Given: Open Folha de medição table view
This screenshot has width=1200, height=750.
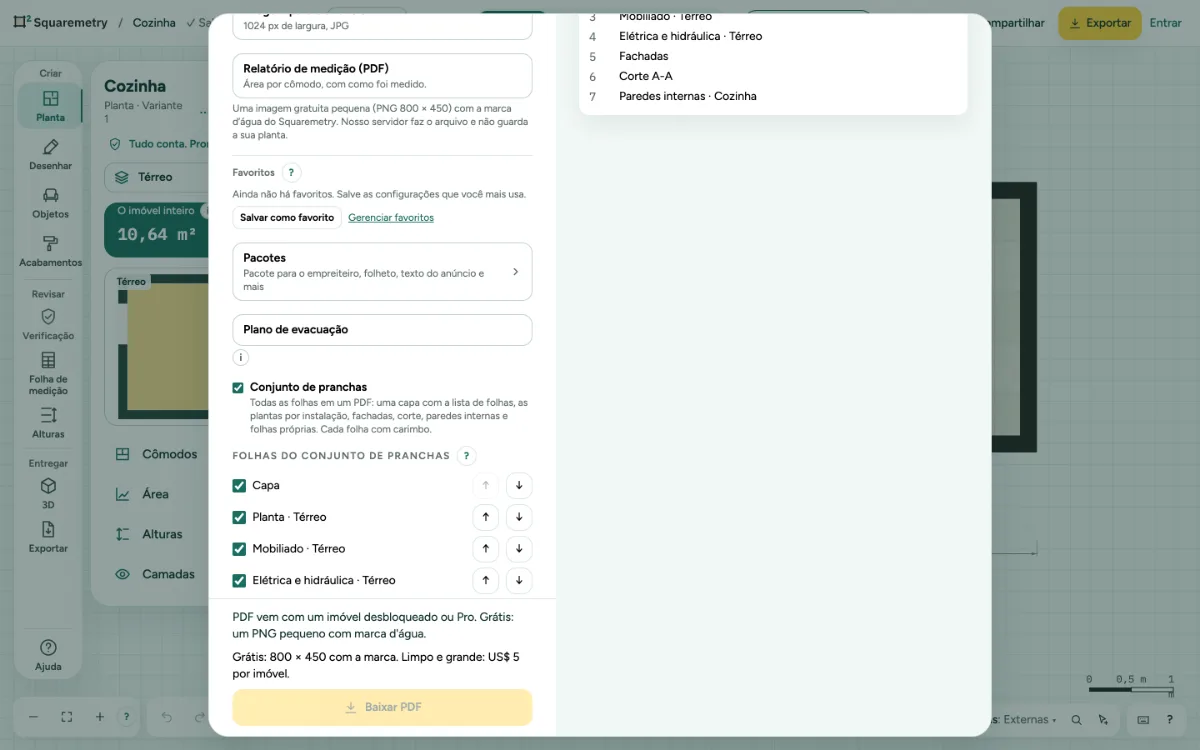Looking at the screenshot, I should [x=48, y=372].
